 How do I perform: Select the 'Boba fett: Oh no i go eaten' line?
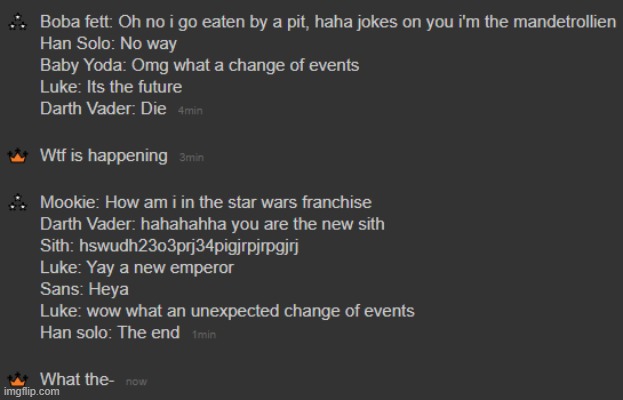tap(328, 22)
